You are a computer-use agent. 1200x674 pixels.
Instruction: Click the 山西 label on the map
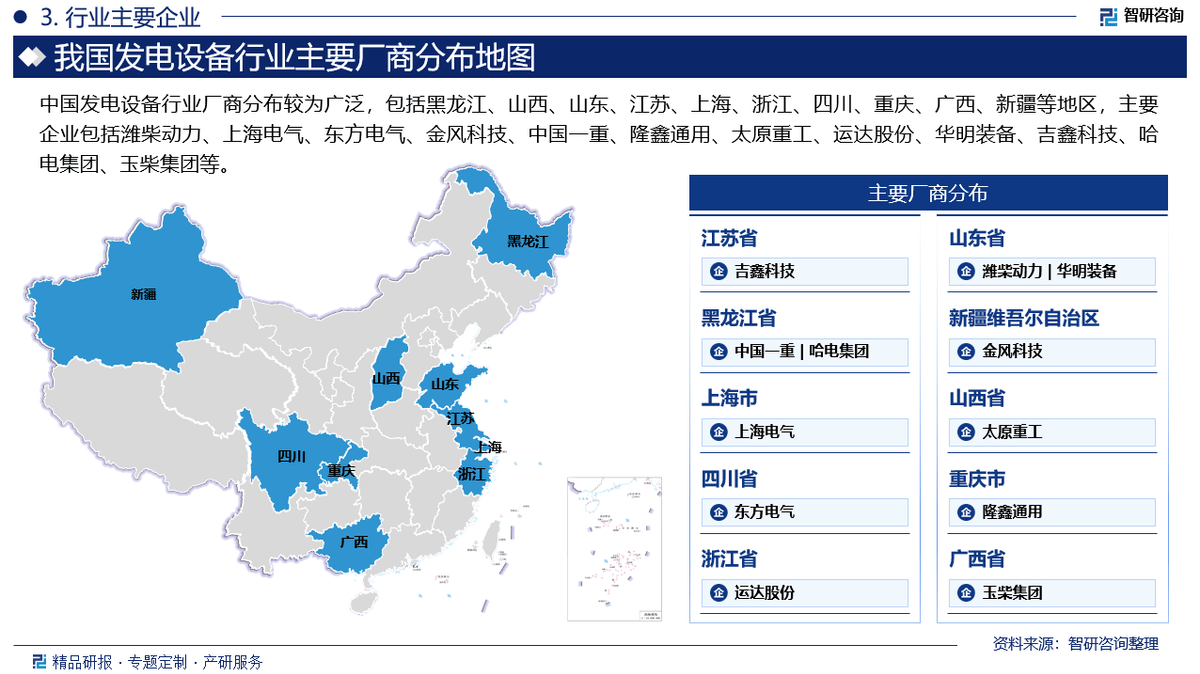coord(386,379)
